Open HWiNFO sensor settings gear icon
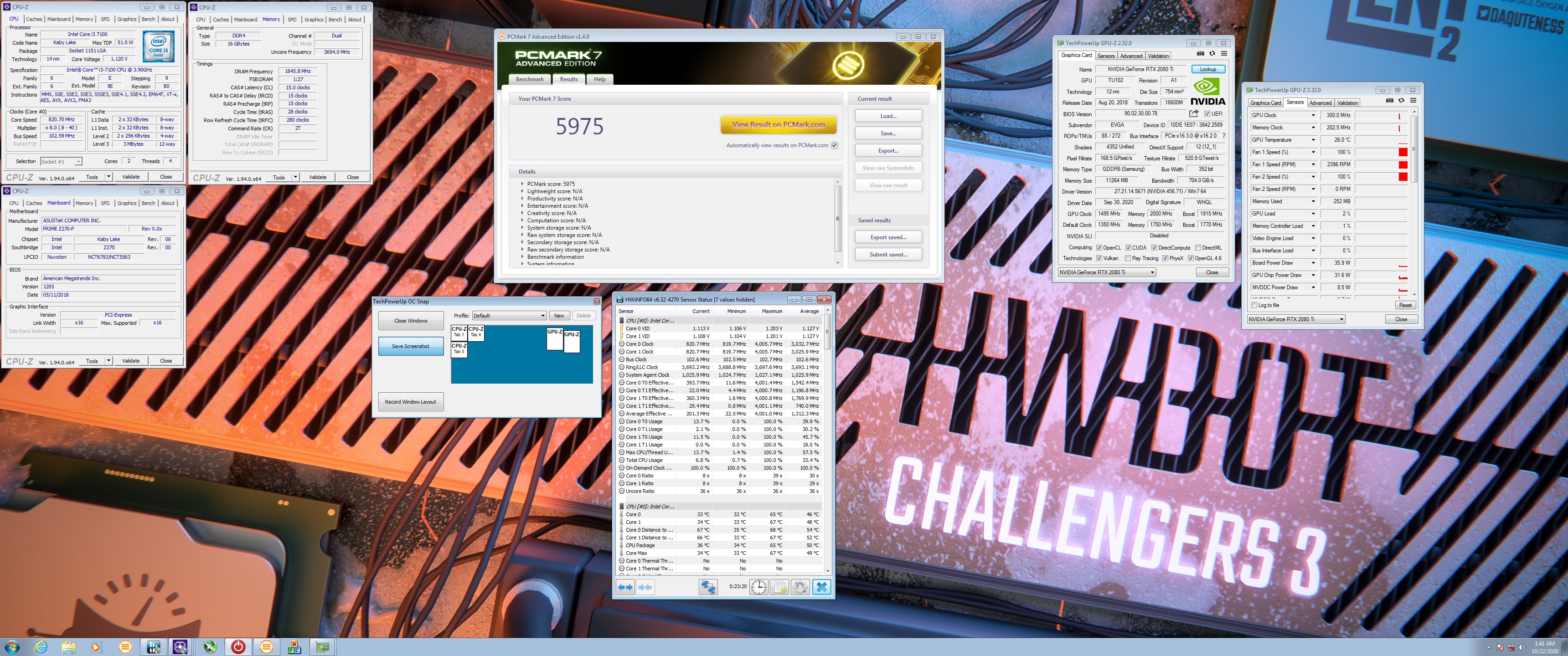Viewport: 1568px width, 656px height. point(800,587)
